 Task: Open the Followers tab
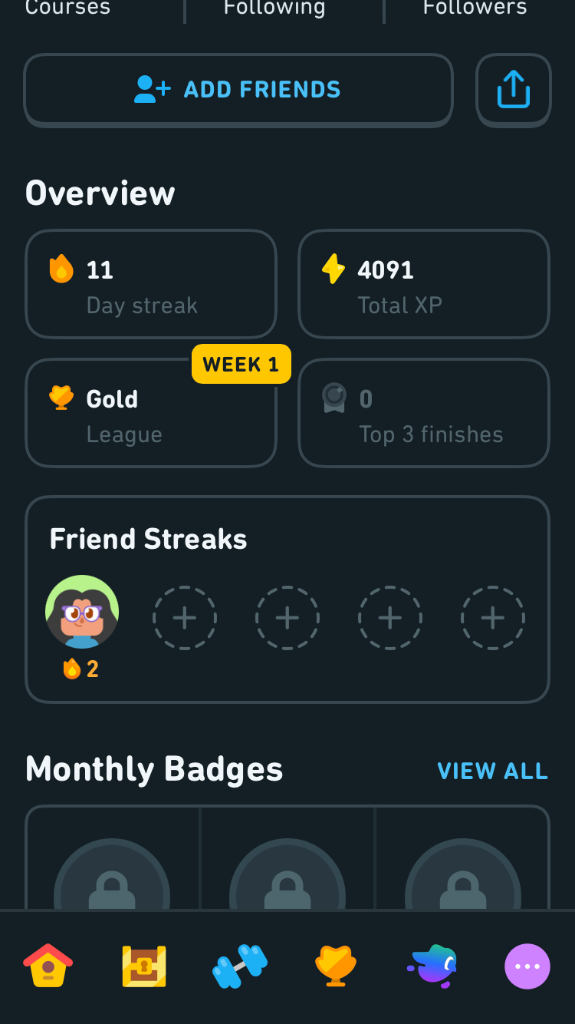[x=475, y=8]
